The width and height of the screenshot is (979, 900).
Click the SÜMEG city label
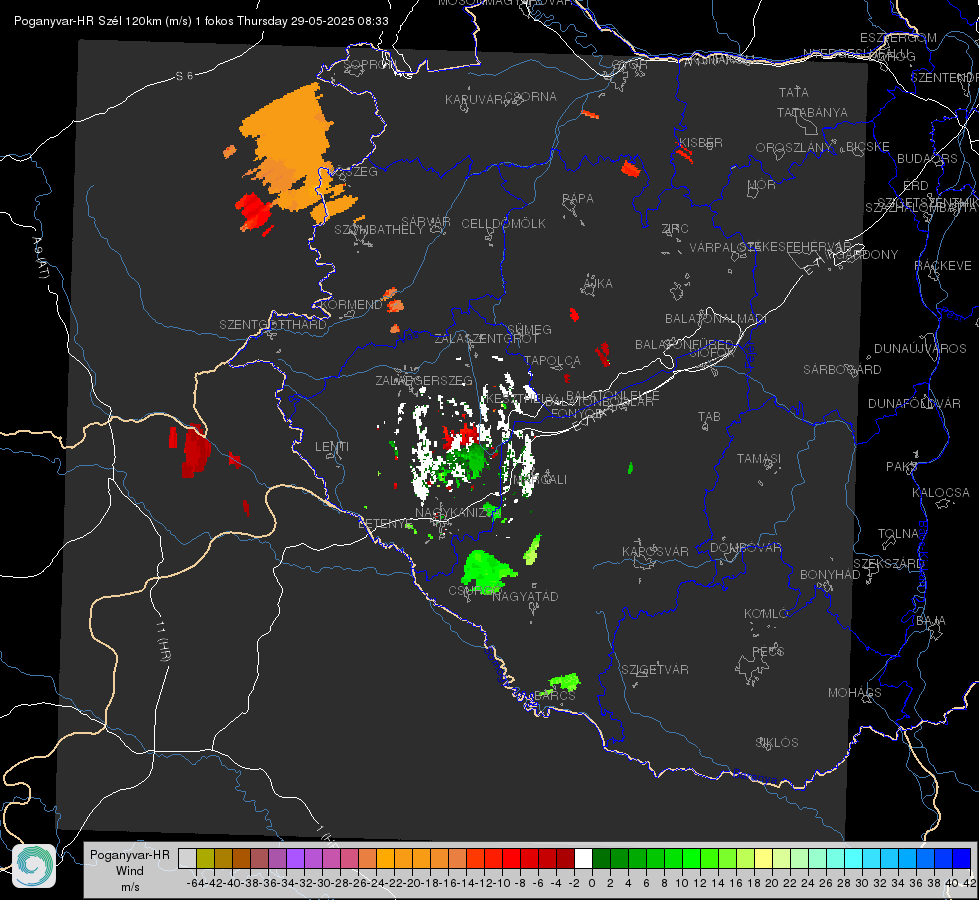coord(529,330)
